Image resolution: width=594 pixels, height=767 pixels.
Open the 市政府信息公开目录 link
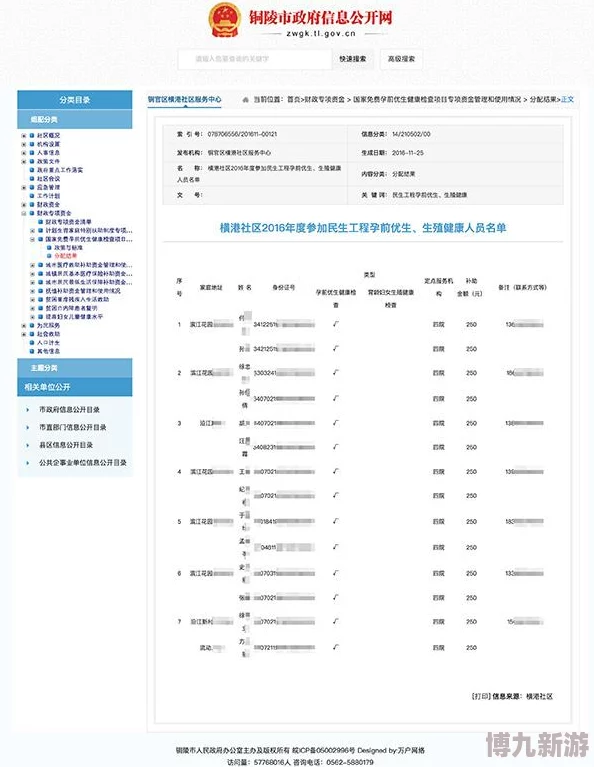click(69, 409)
